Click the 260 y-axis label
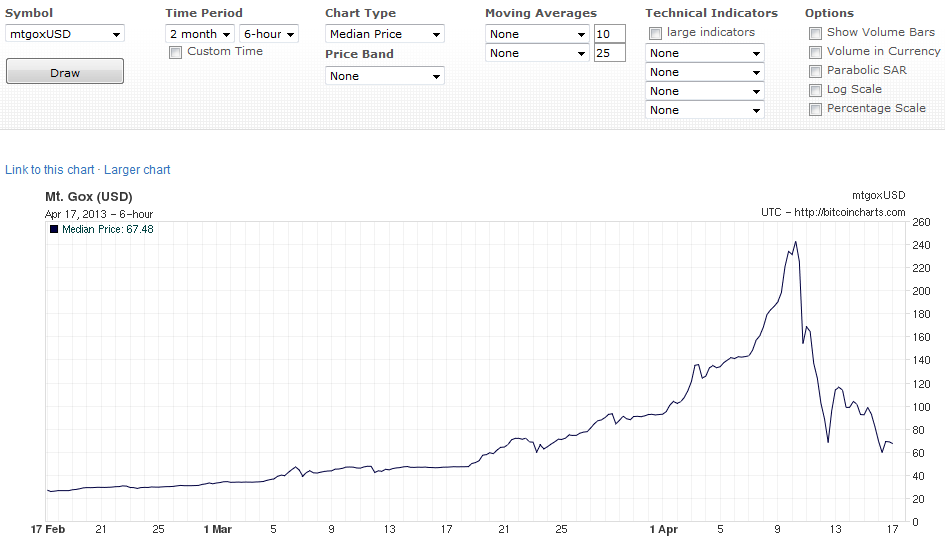945x547 pixels. (x=921, y=222)
